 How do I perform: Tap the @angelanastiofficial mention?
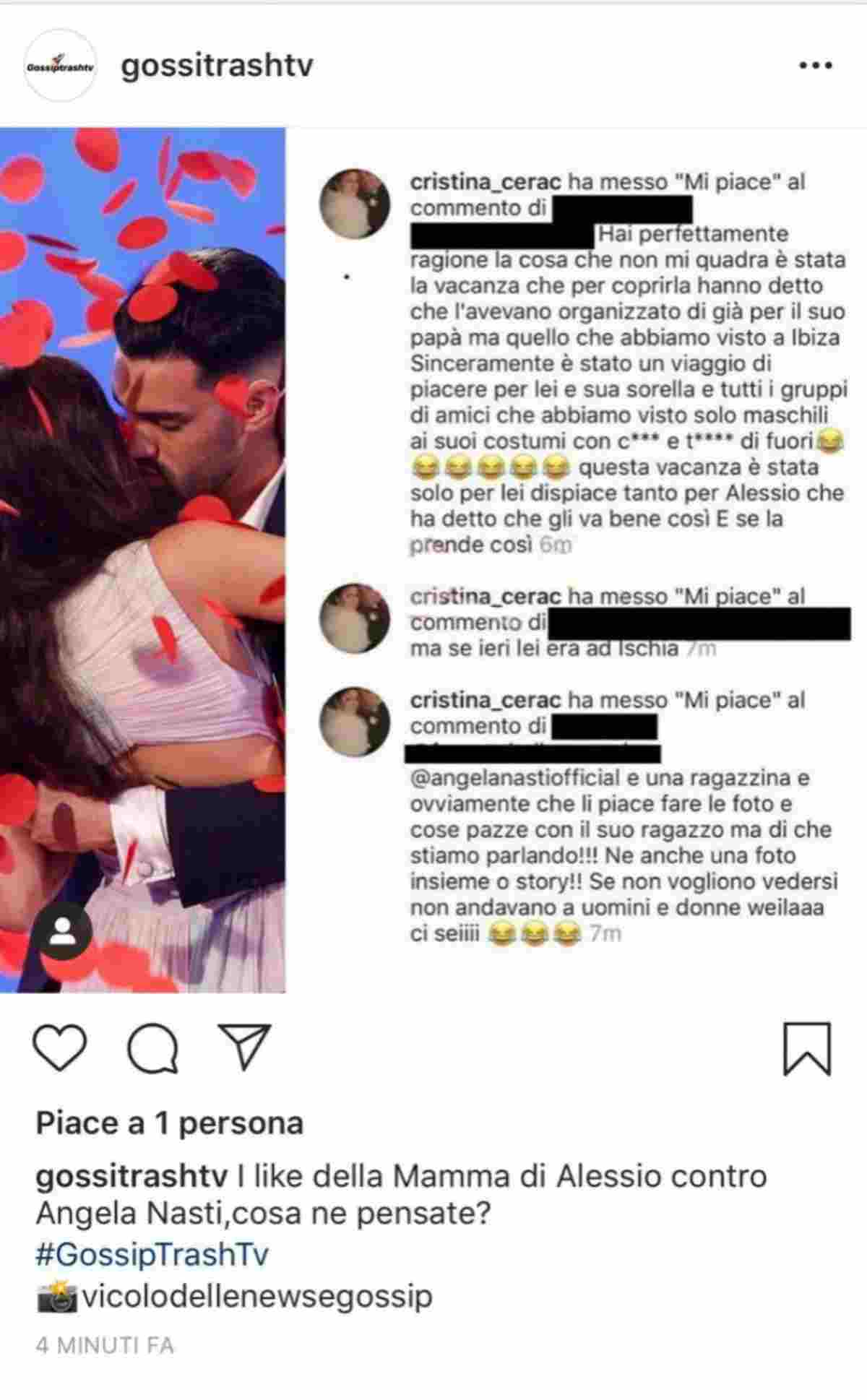point(515,778)
